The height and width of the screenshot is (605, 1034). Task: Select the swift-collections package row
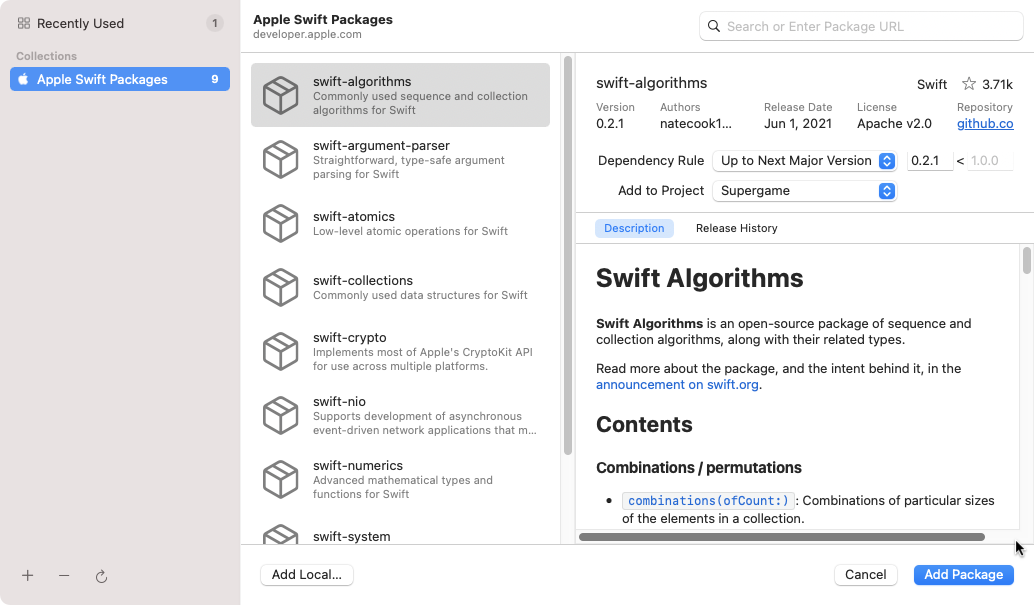coord(400,287)
